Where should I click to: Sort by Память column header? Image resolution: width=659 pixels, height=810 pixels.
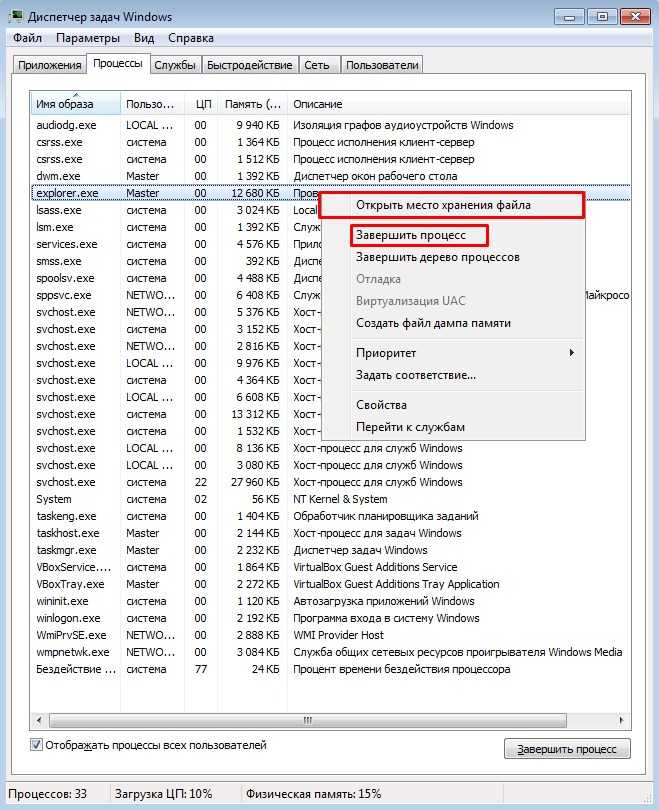pos(252,104)
